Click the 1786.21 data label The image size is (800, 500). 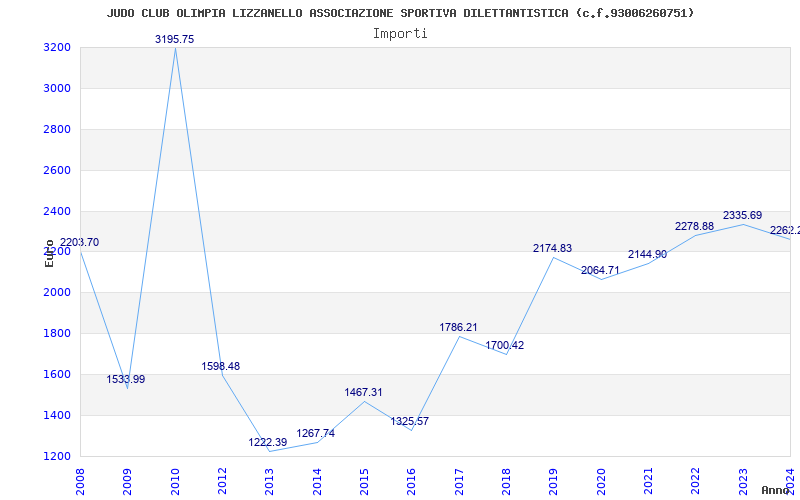(458, 328)
